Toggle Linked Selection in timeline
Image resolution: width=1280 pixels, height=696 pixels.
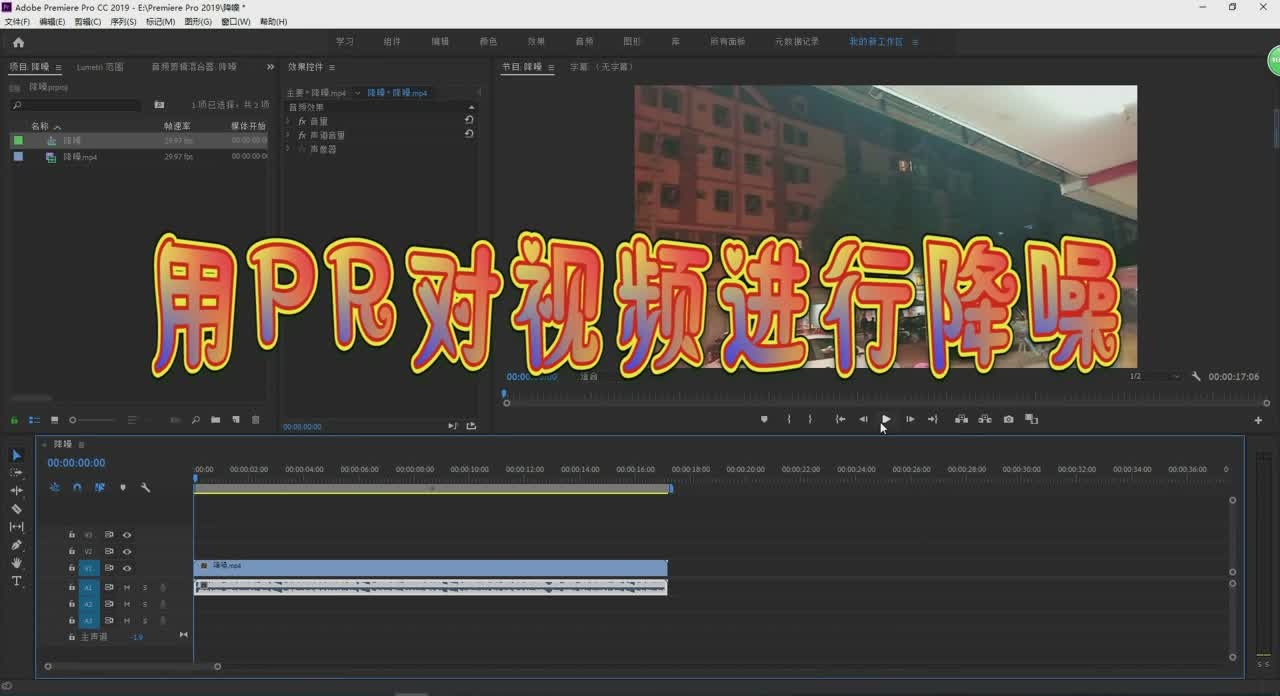click(100, 488)
